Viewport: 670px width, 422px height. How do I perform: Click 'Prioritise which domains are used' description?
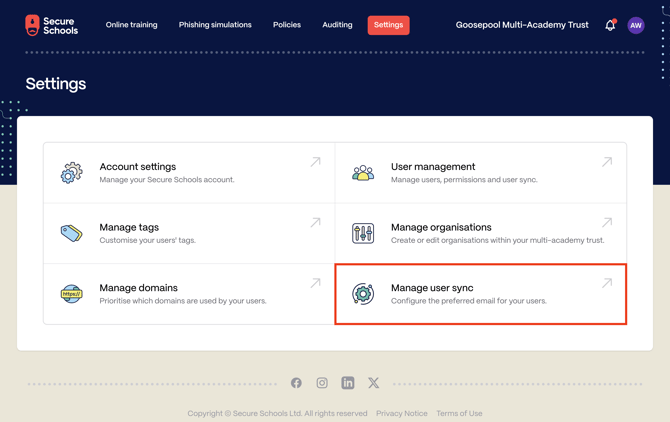point(183,301)
